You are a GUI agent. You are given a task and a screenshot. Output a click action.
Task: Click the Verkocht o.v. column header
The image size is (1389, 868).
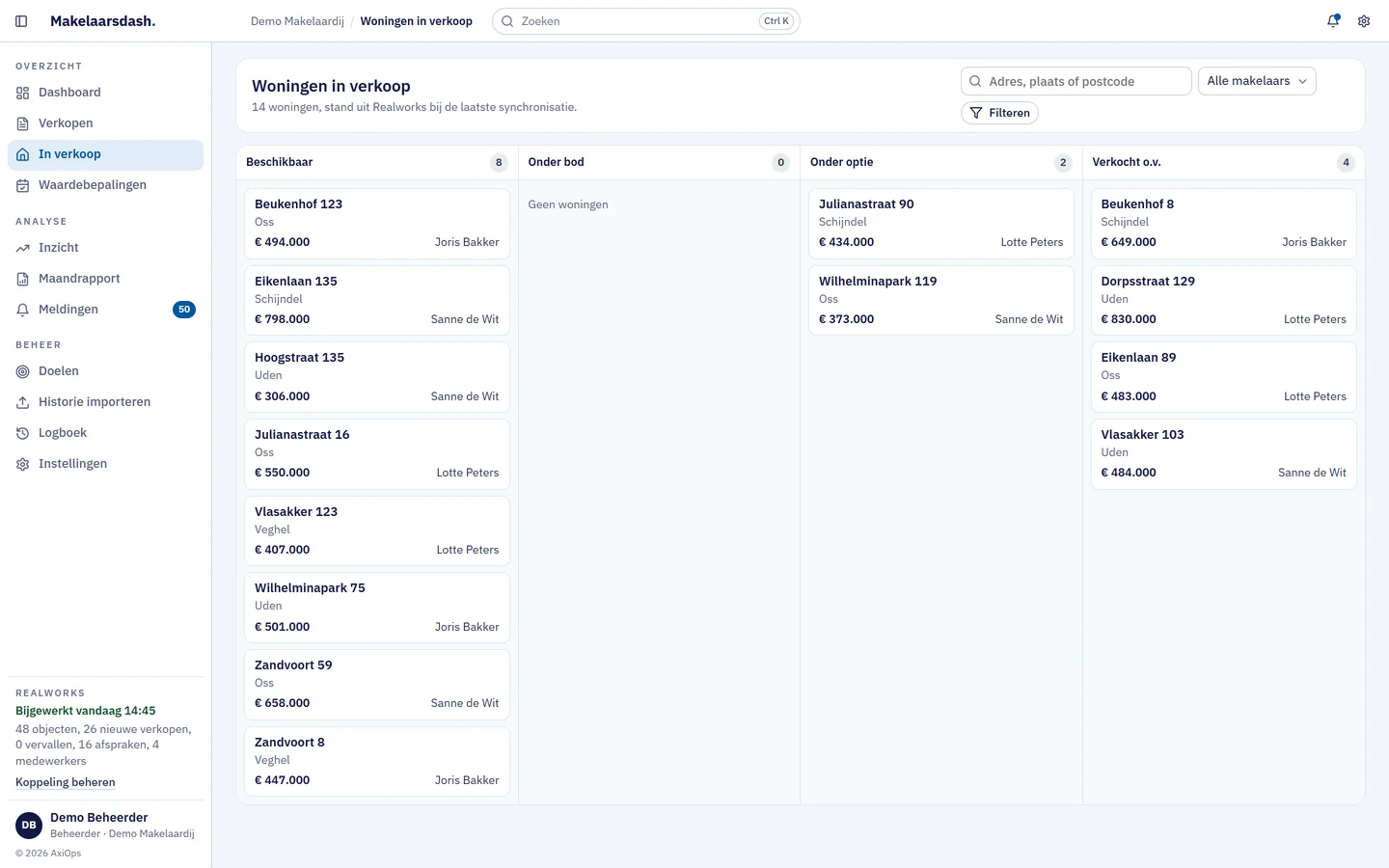click(1224, 162)
